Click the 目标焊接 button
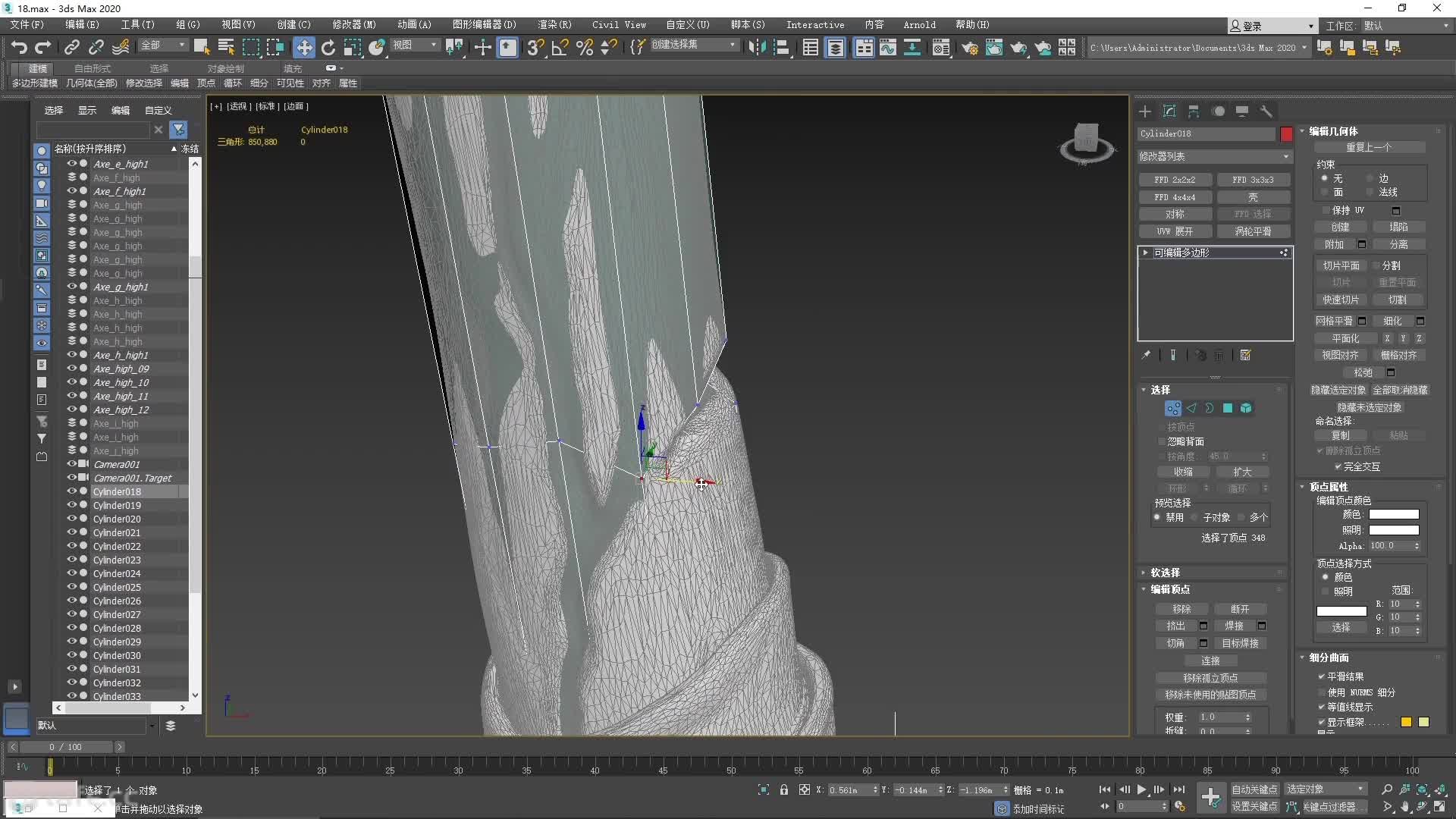 click(1240, 643)
